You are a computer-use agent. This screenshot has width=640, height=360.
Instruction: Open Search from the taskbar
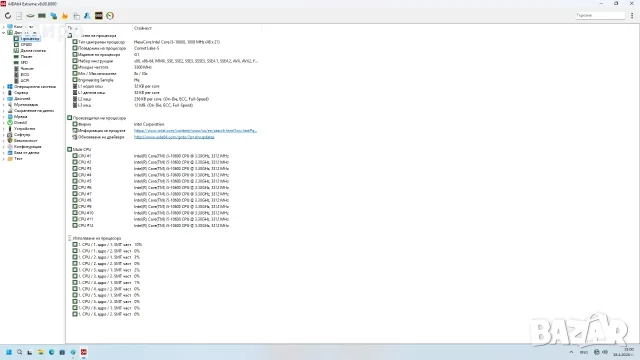tap(19, 352)
